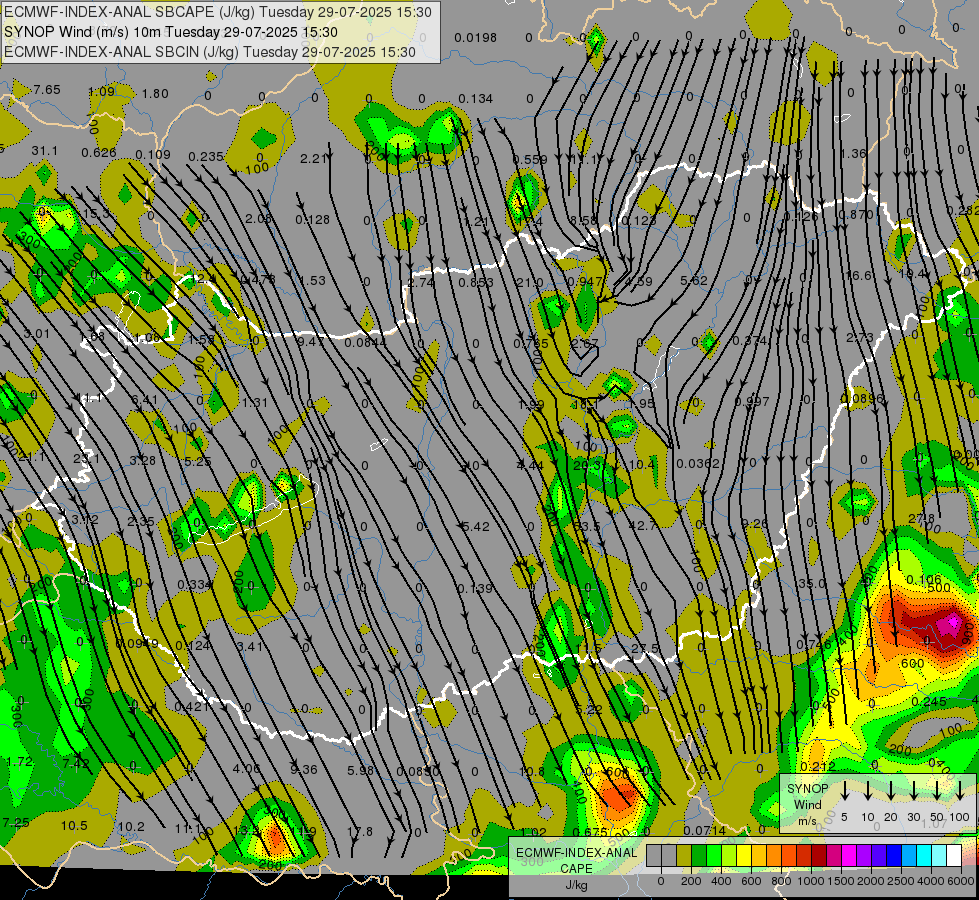
Task: Pick the dark green swatch in CAPE legend
Action: coord(699,856)
